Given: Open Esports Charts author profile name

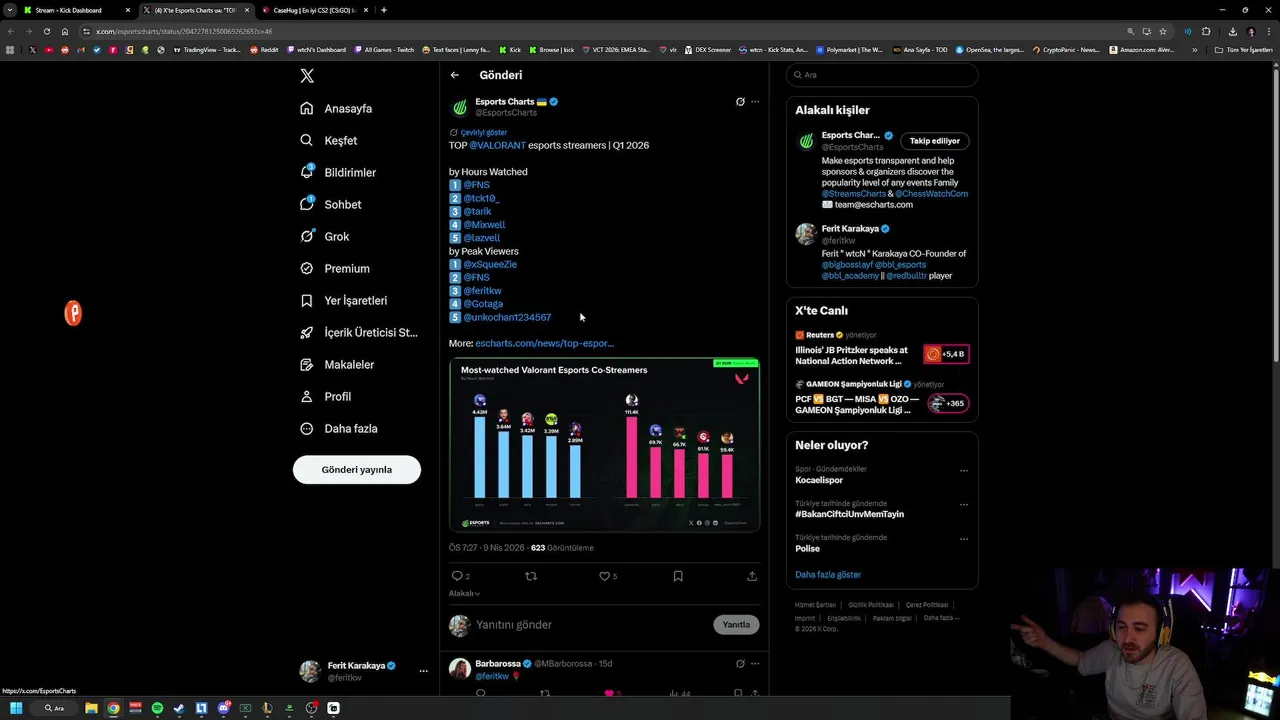Looking at the screenshot, I should (x=505, y=101).
